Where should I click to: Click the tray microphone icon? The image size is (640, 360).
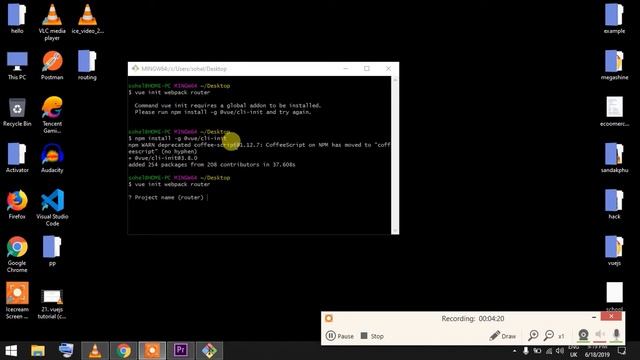526,351
